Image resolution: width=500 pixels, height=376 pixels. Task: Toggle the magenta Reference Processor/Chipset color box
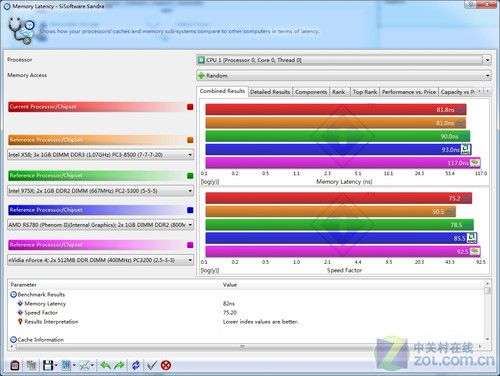coord(190,245)
